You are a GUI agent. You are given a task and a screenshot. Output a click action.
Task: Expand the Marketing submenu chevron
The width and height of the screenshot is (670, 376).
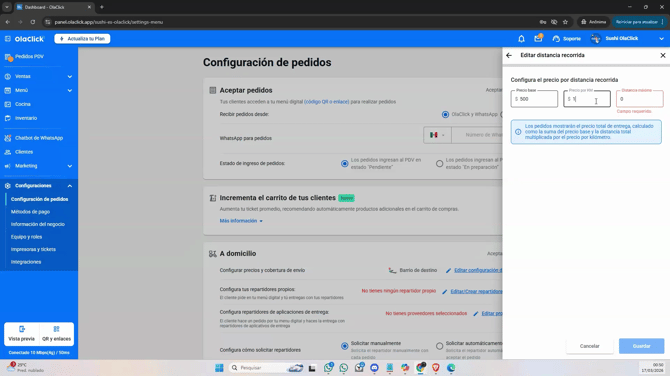pyautogui.click(x=70, y=166)
